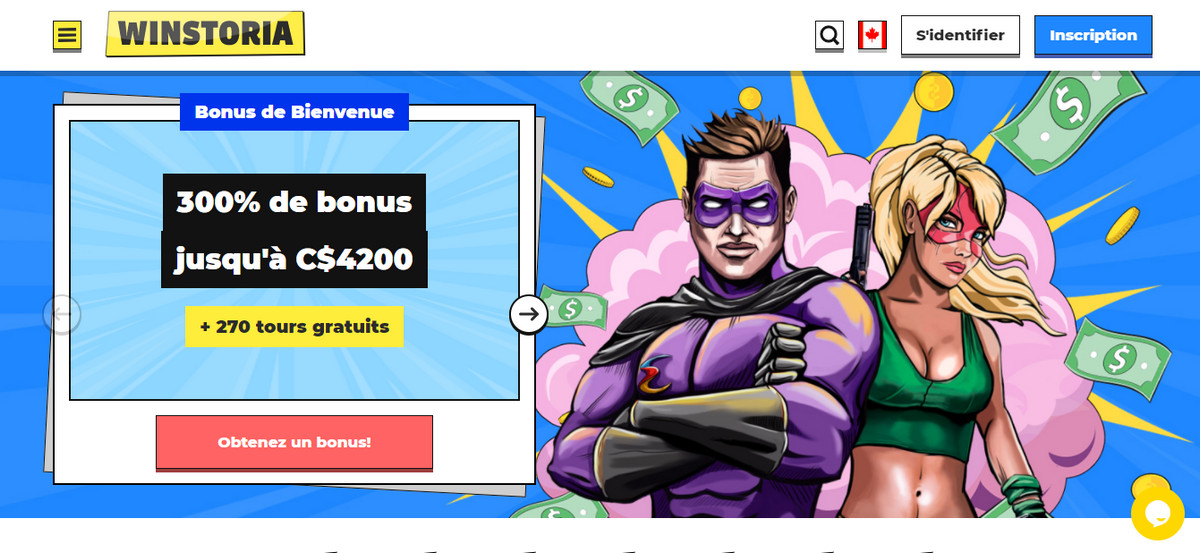Click the blonde heroine's red mask
Screen dimensions: 1200x553
(x=951, y=222)
